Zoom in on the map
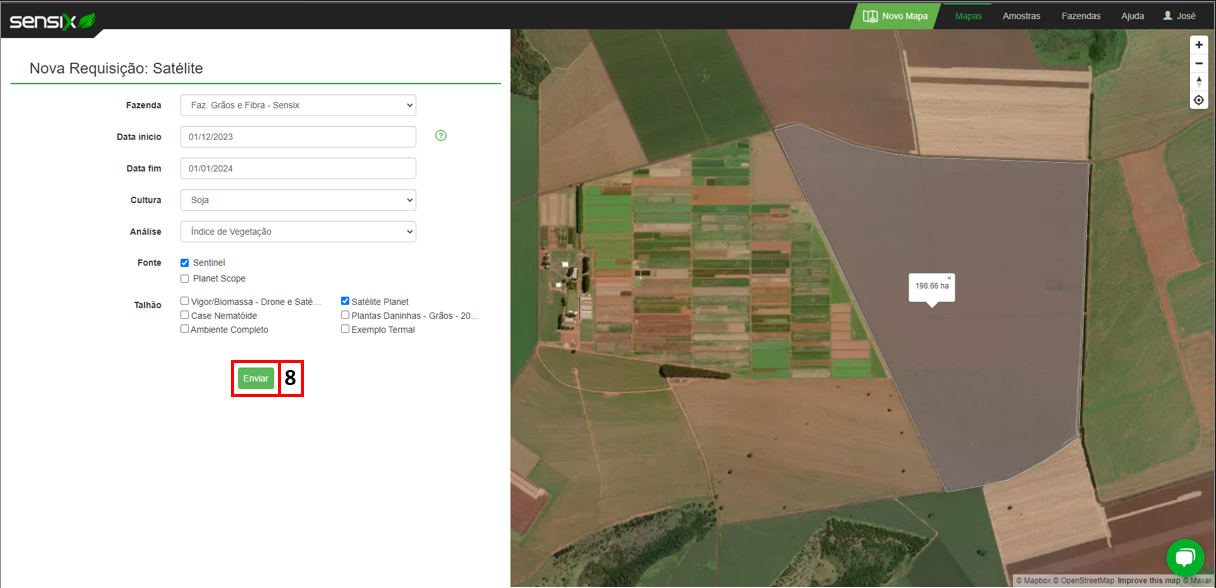This screenshot has width=1216, height=588. pos(1199,45)
